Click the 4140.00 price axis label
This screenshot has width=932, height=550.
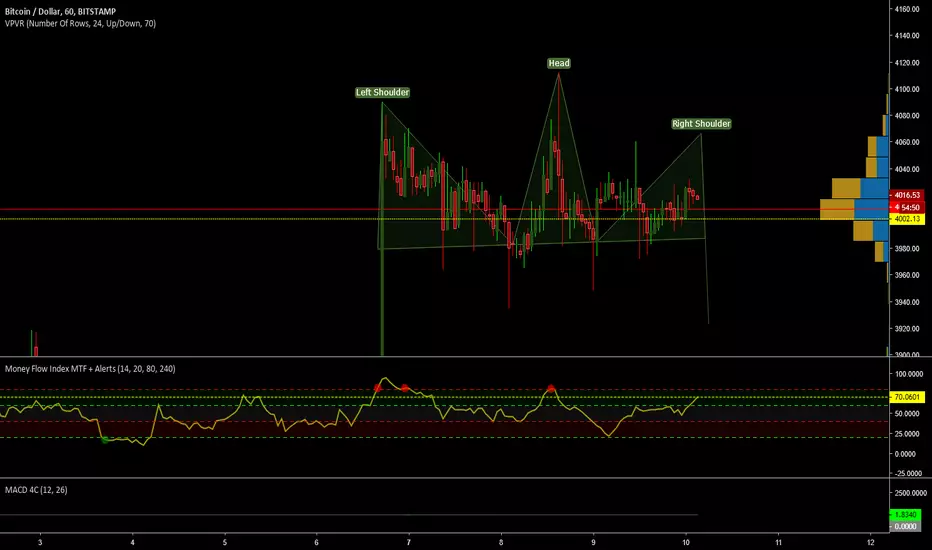click(x=906, y=36)
